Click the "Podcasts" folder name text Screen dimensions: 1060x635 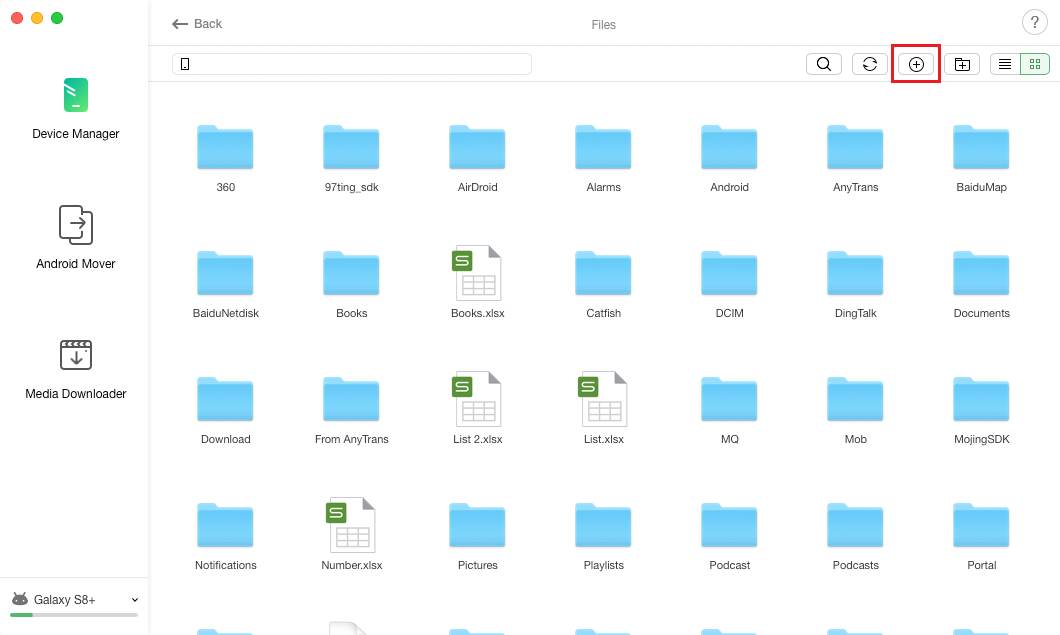click(x=855, y=565)
